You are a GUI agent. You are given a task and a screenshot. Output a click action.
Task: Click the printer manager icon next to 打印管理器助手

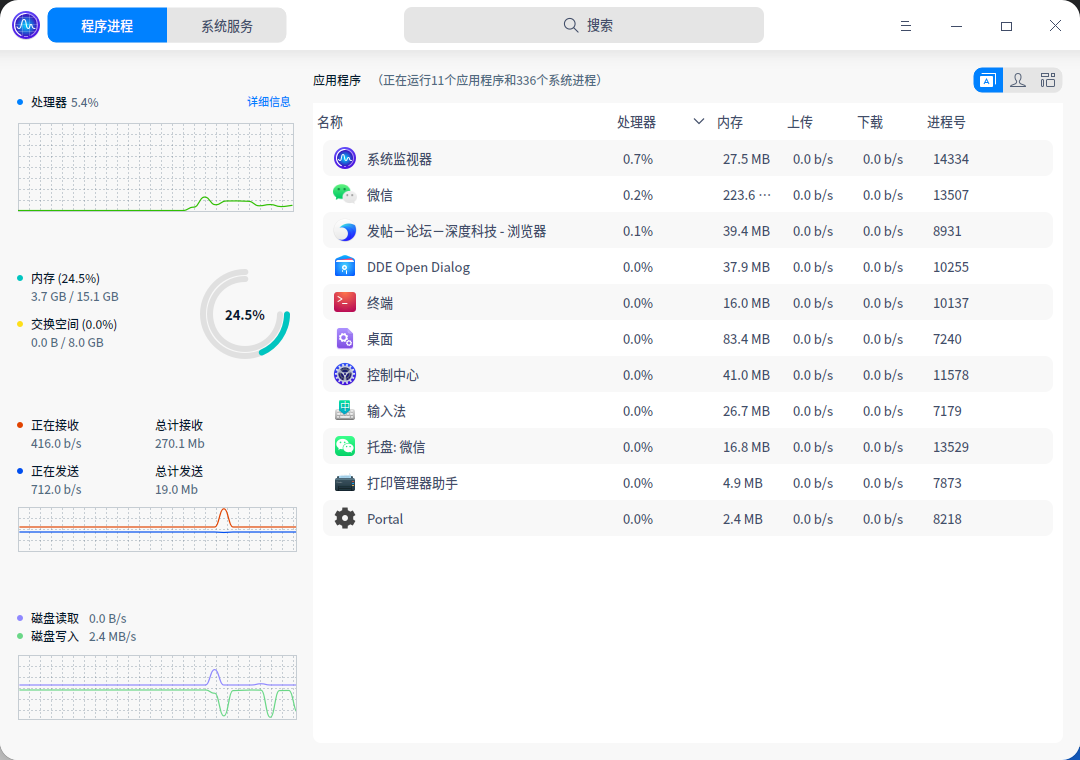tap(344, 482)
